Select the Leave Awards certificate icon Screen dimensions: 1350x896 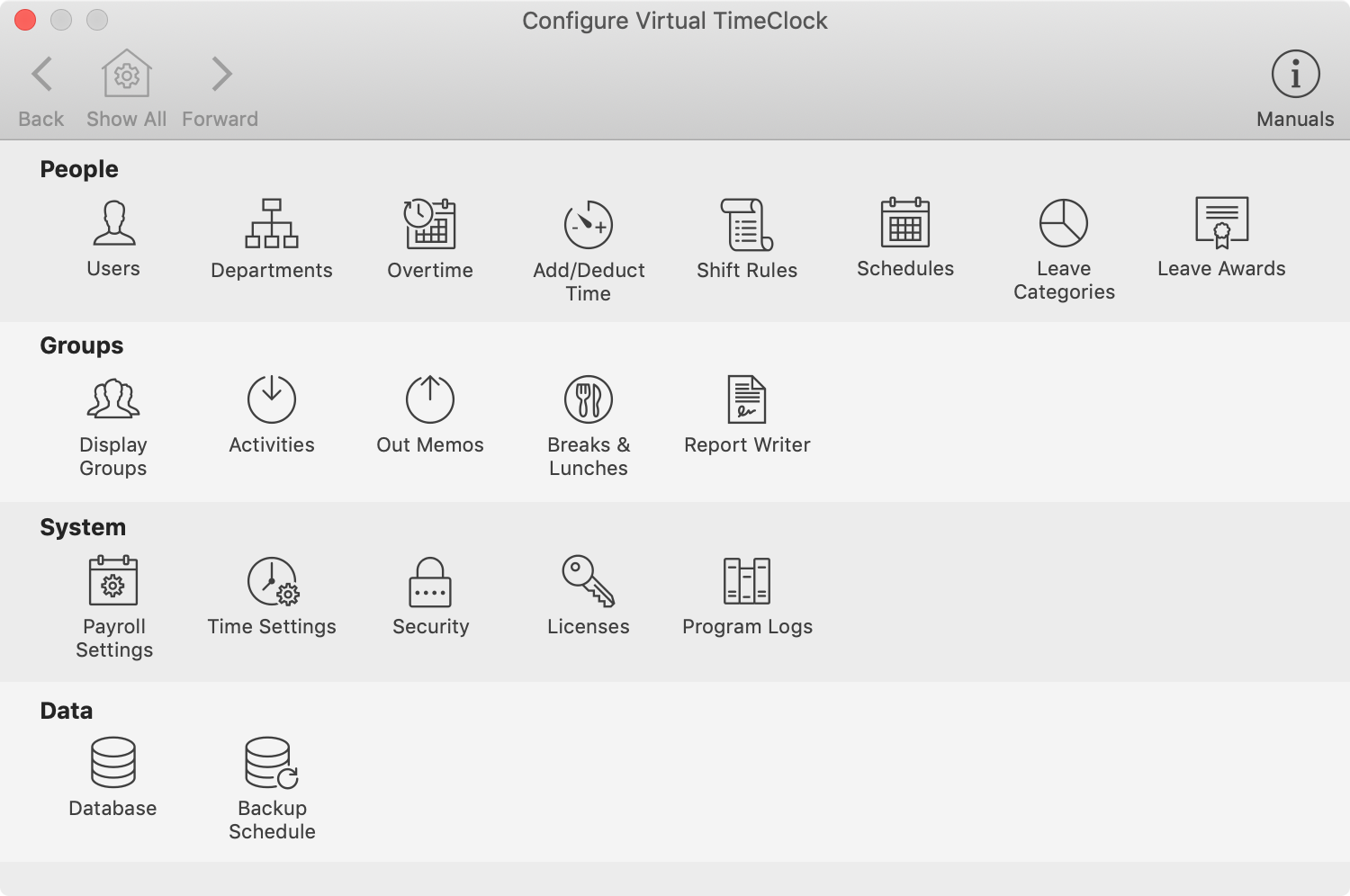click(x=1221, y=223)
